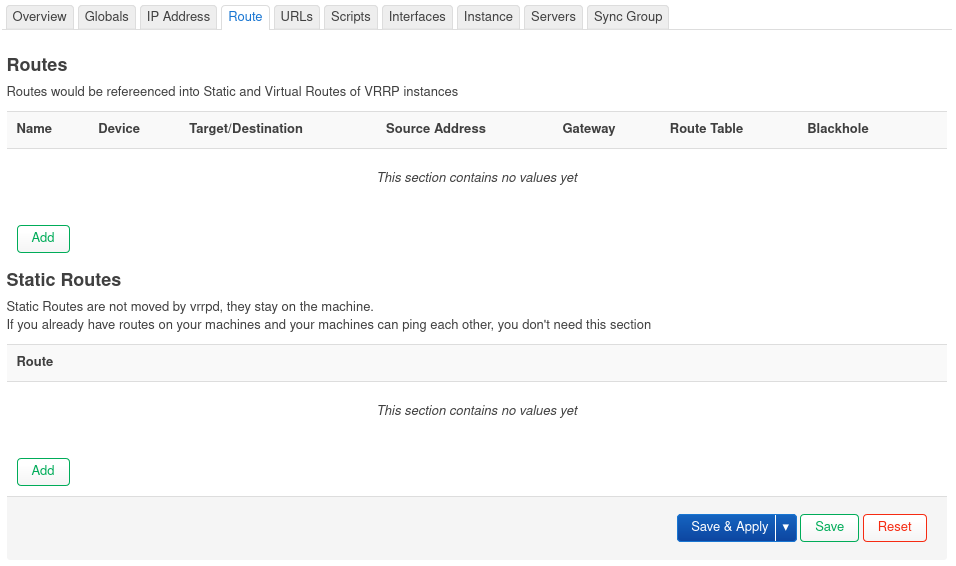956x566 pixels.
Task: Click the Name column header
Action: point(34,129)
